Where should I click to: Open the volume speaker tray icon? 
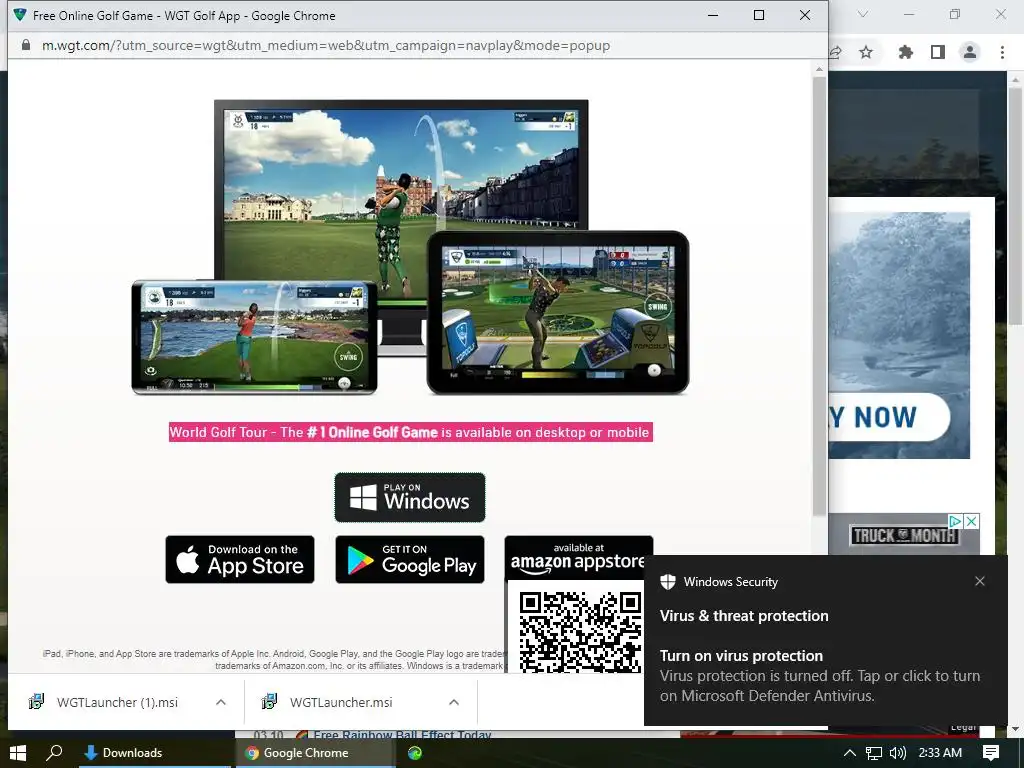[x=898, y=753]
